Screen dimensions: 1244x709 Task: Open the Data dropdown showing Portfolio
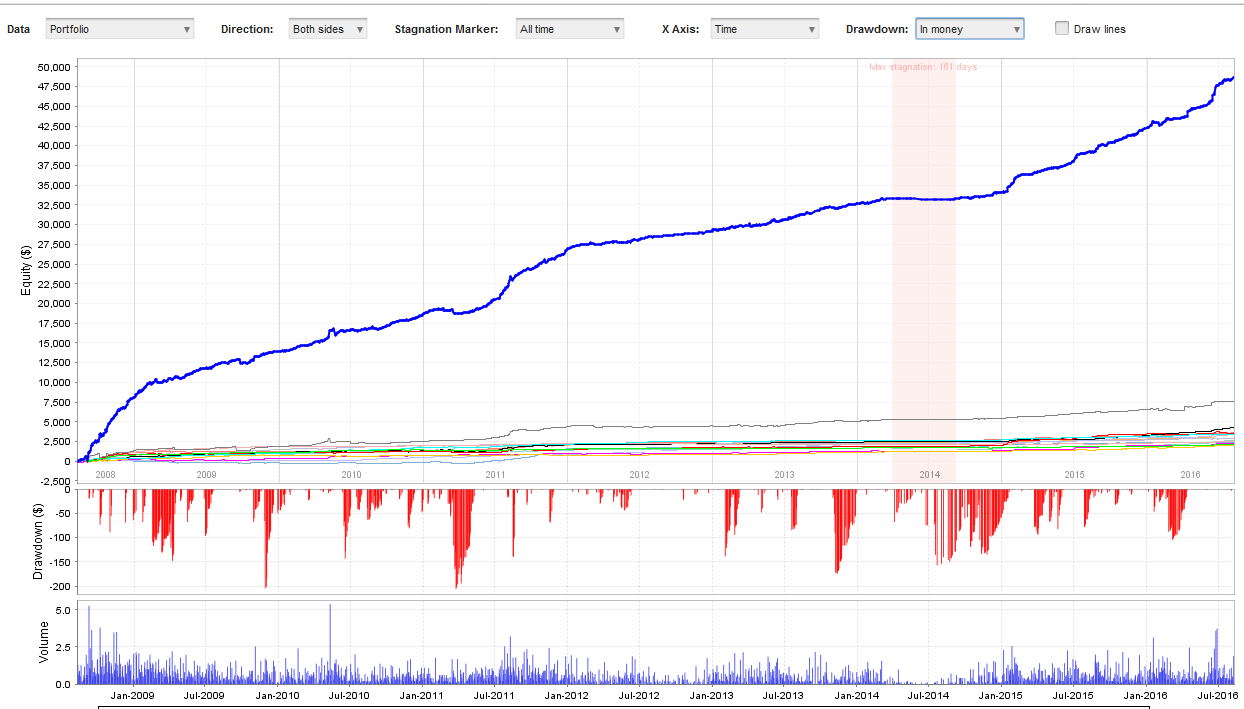click(x=120, y=29)
